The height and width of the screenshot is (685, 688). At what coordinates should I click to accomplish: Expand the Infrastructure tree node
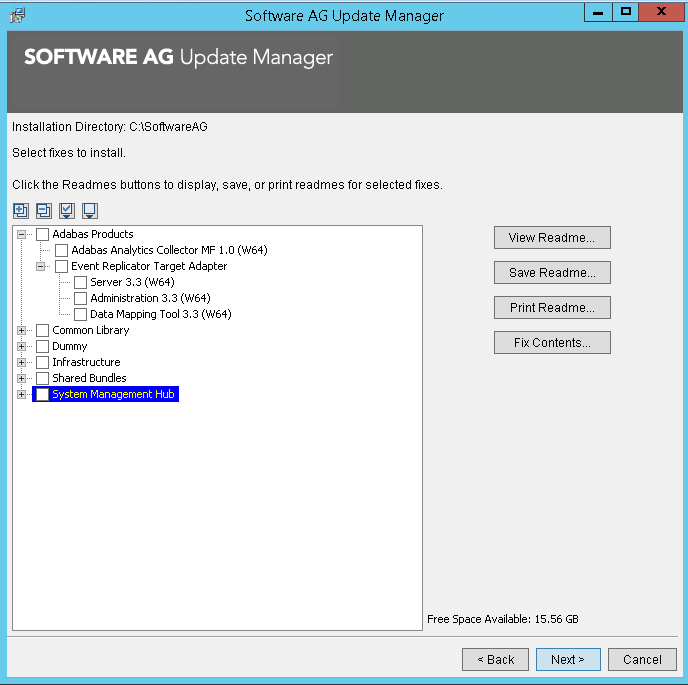click(x=22, y=362)
